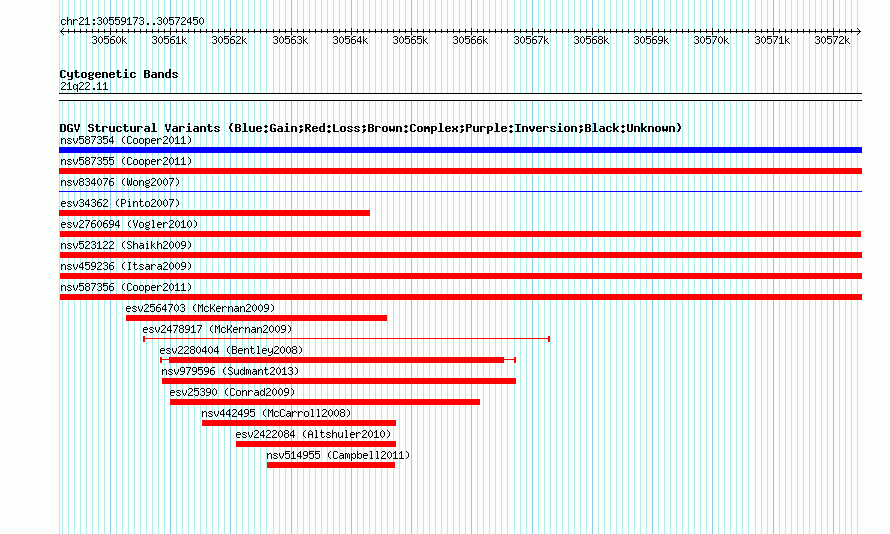Open esv34362 (Pinto2007) variant label
Screen dimensions: 890x534
[x=120, y=203]
